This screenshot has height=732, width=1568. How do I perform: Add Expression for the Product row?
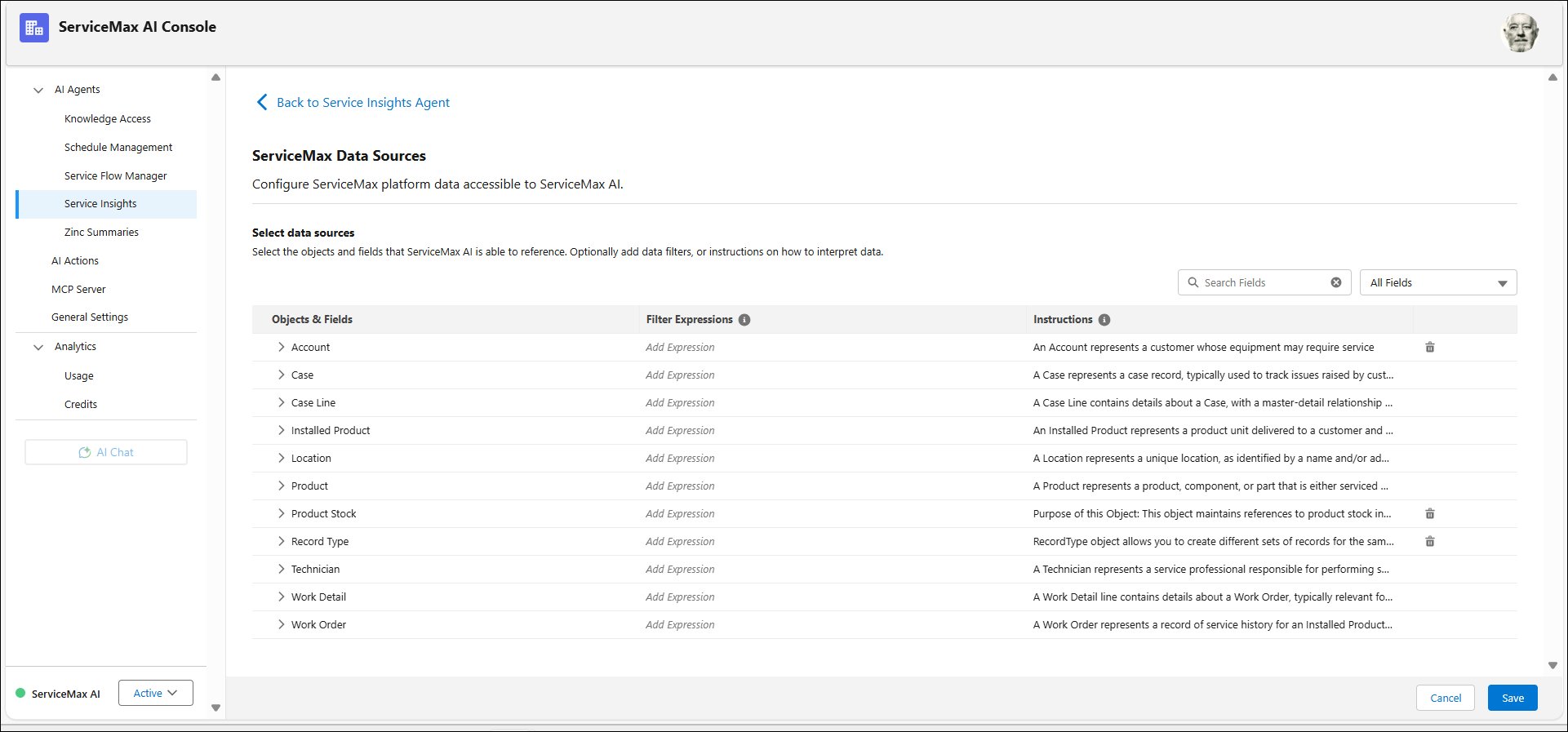coord(680,486)
